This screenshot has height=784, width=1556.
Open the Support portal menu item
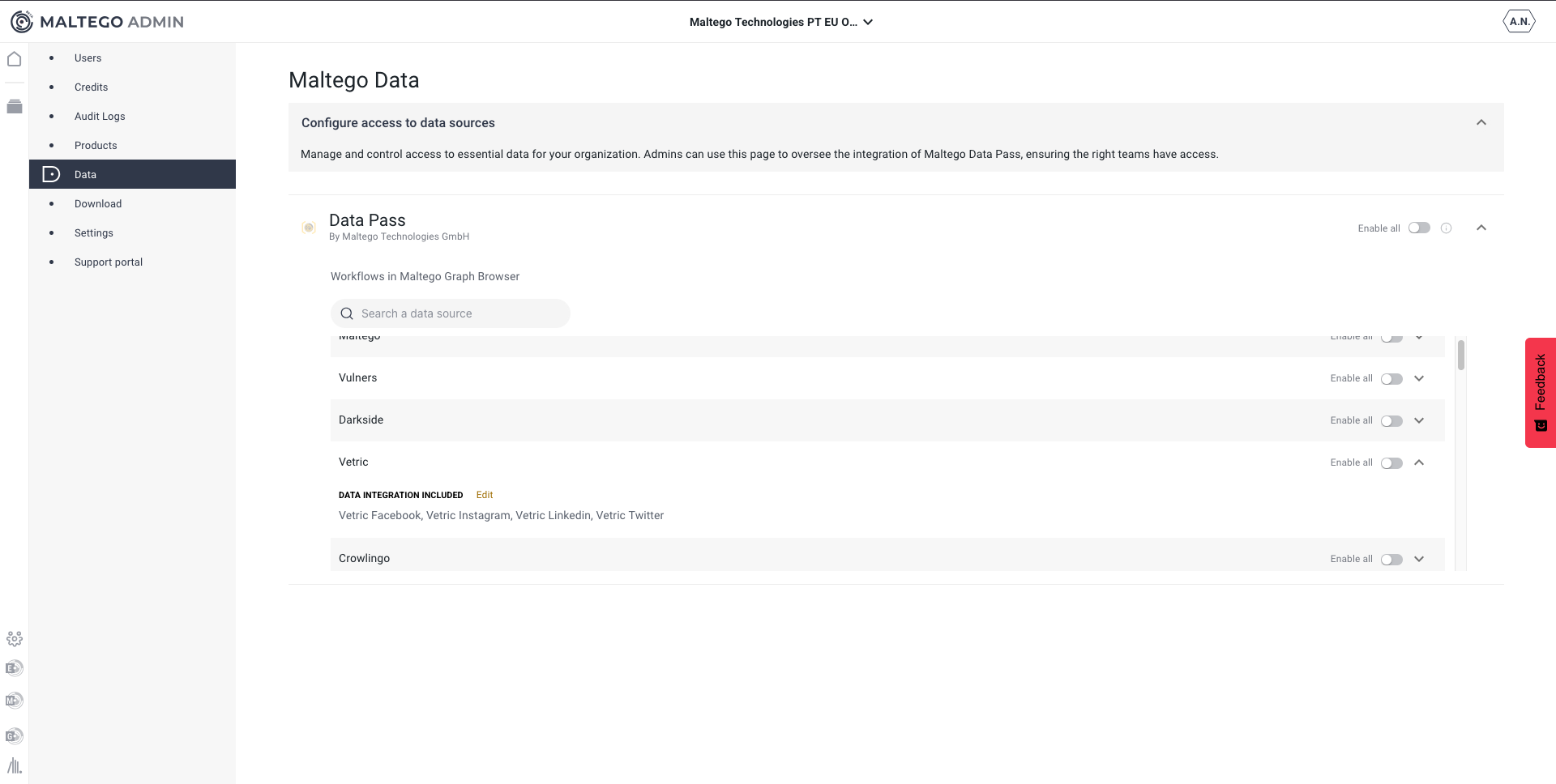[x=132, y=262]
